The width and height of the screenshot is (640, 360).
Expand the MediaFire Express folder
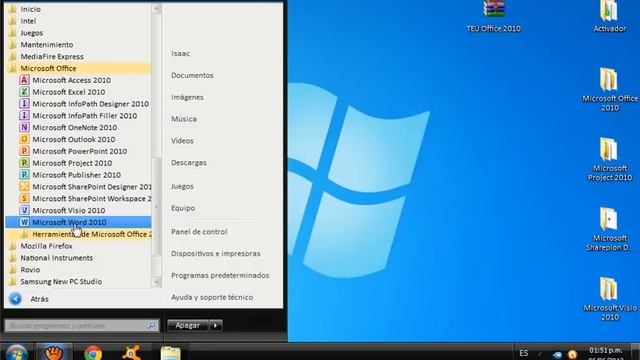[46, 56]
